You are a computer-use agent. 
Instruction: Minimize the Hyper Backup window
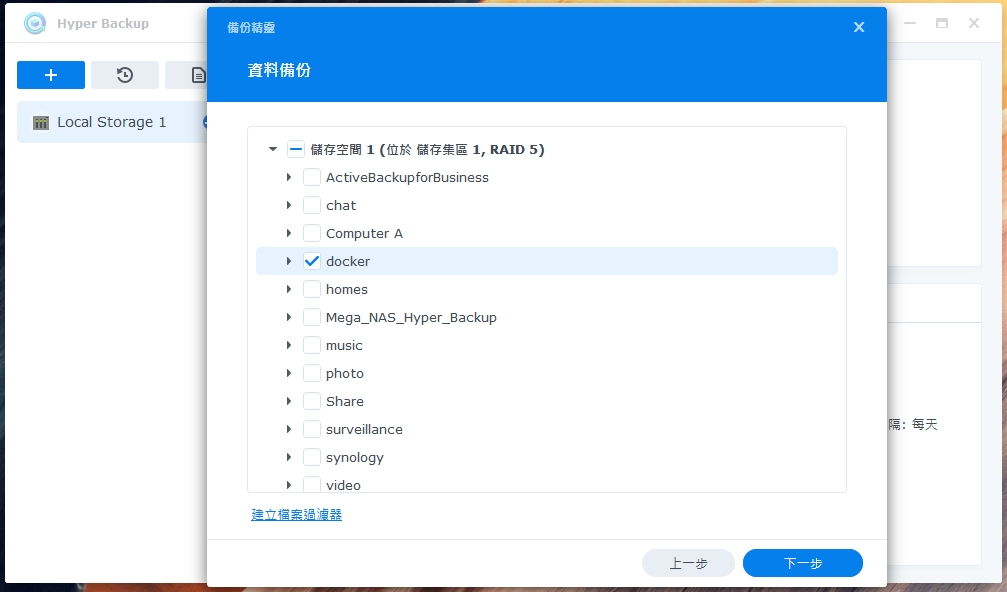(910, 23)
